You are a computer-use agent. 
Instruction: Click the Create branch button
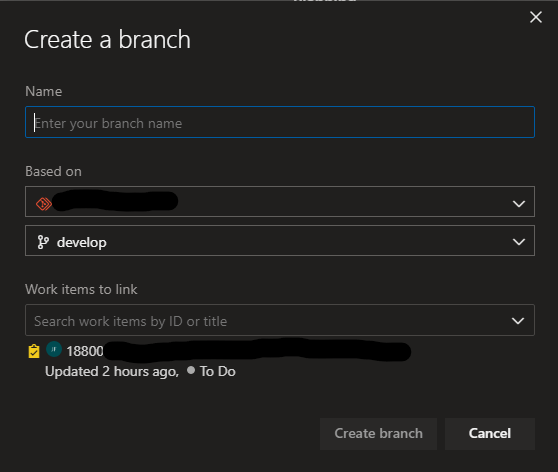click(x=378, y=434)
